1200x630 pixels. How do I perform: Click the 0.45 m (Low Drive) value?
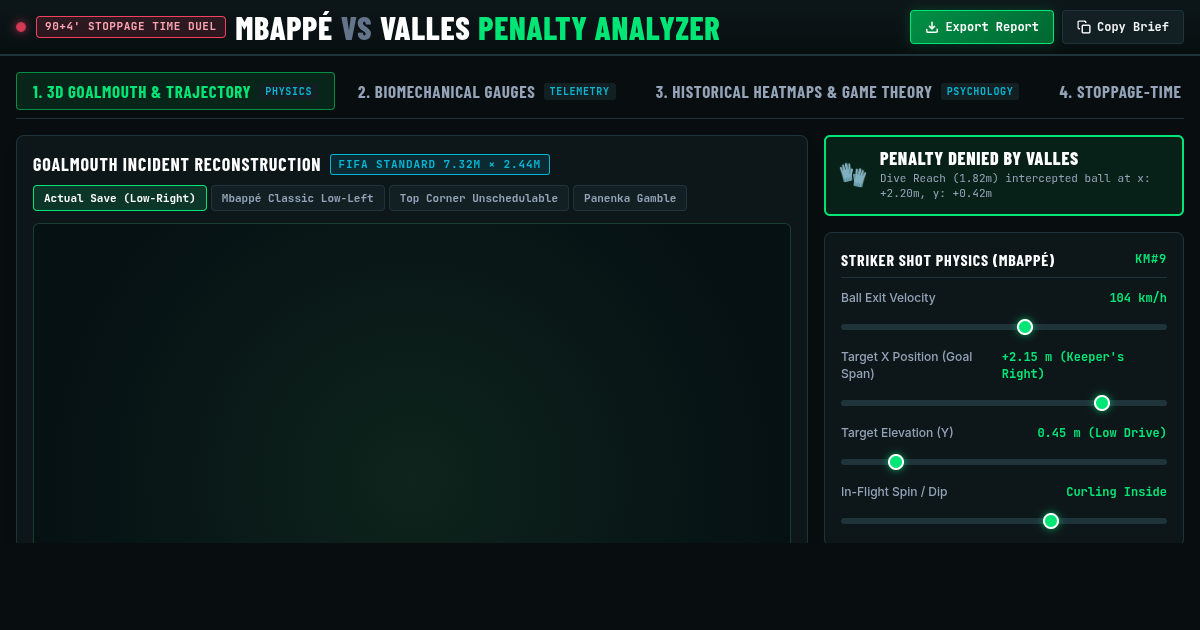click(x=1102, y=433)
